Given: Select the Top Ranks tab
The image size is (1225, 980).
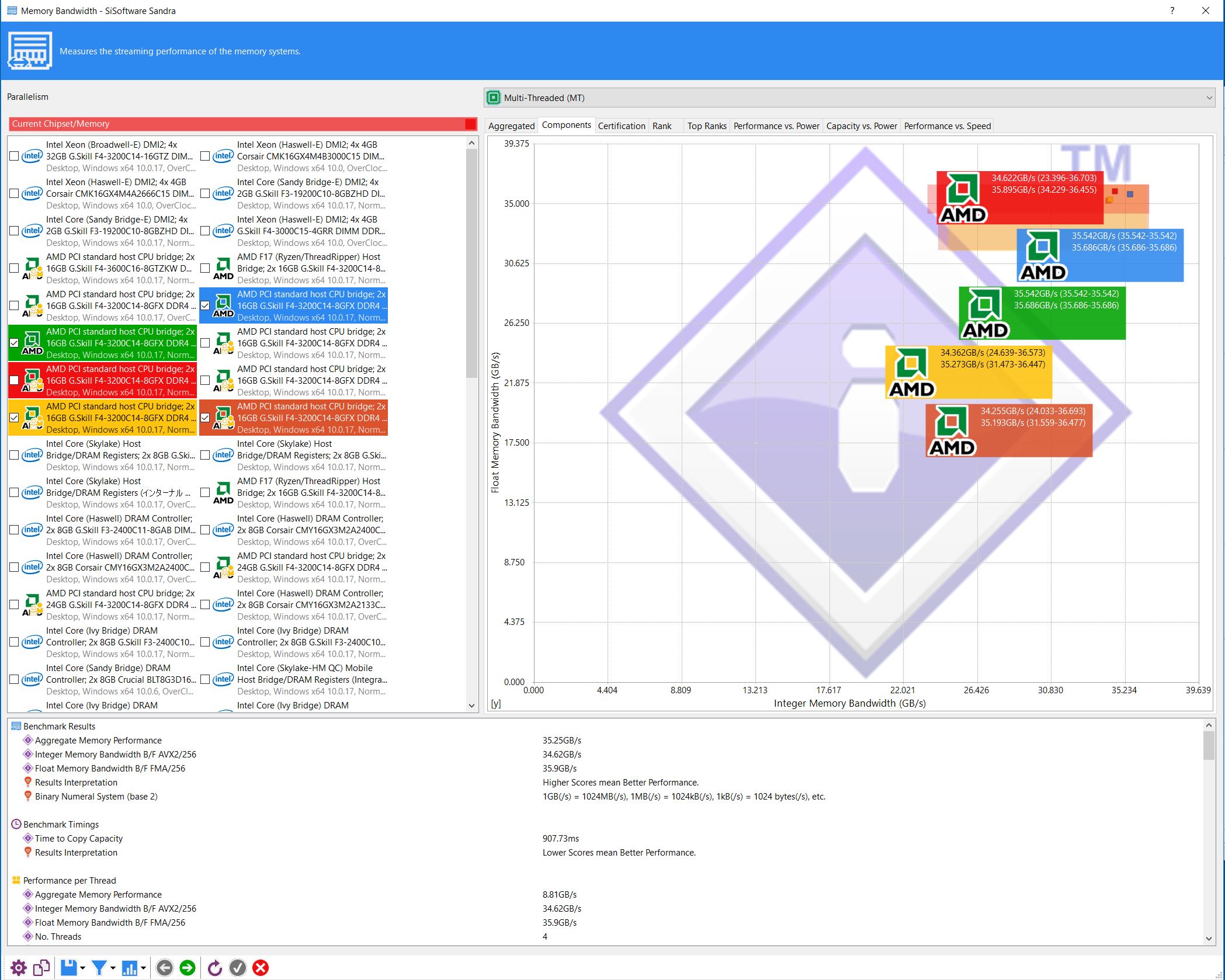Looking at the screenshot, I should pos(706,126).
